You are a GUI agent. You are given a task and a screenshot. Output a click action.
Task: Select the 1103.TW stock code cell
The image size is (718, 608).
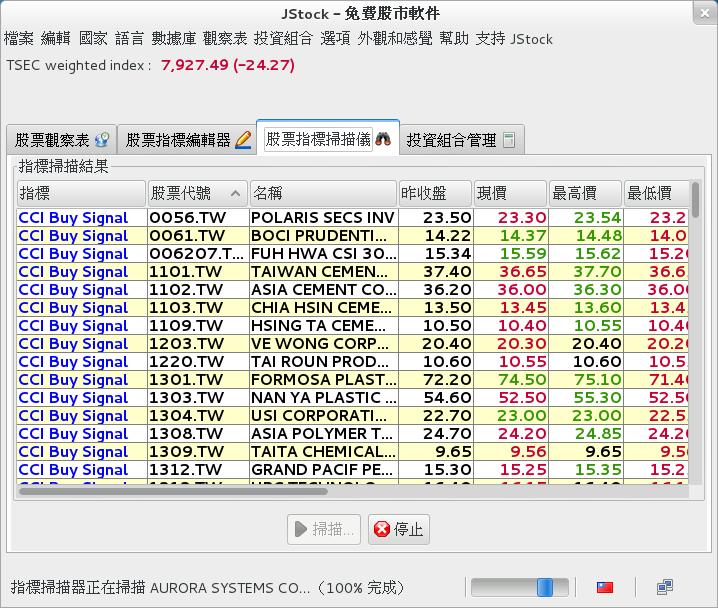[x=198, y=308]
